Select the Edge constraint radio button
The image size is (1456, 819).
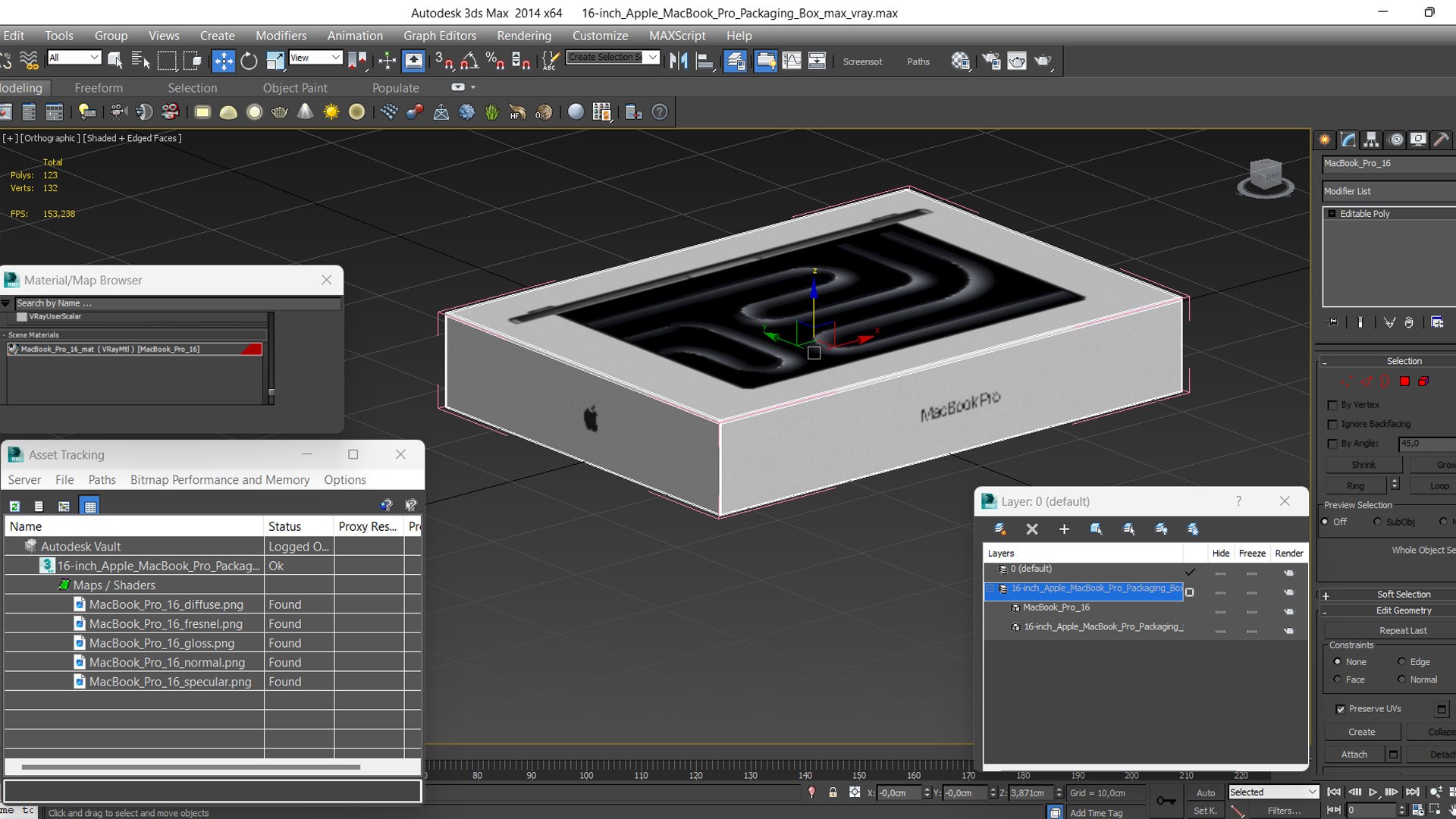1401,662
